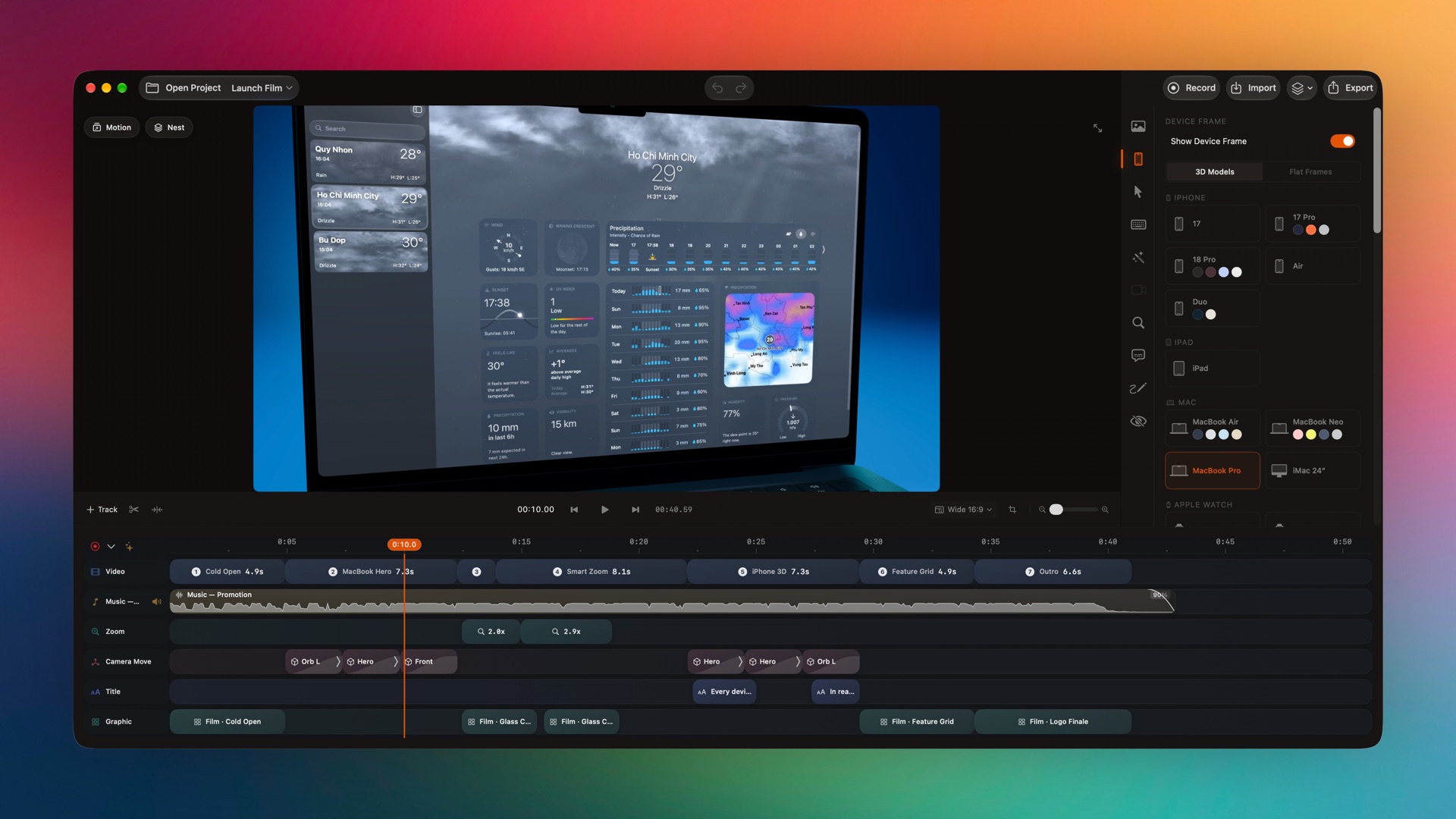This screenshot has height=819, width=1456.
Task: Open the image background panel icon
Action: (x=1138, y=127)
